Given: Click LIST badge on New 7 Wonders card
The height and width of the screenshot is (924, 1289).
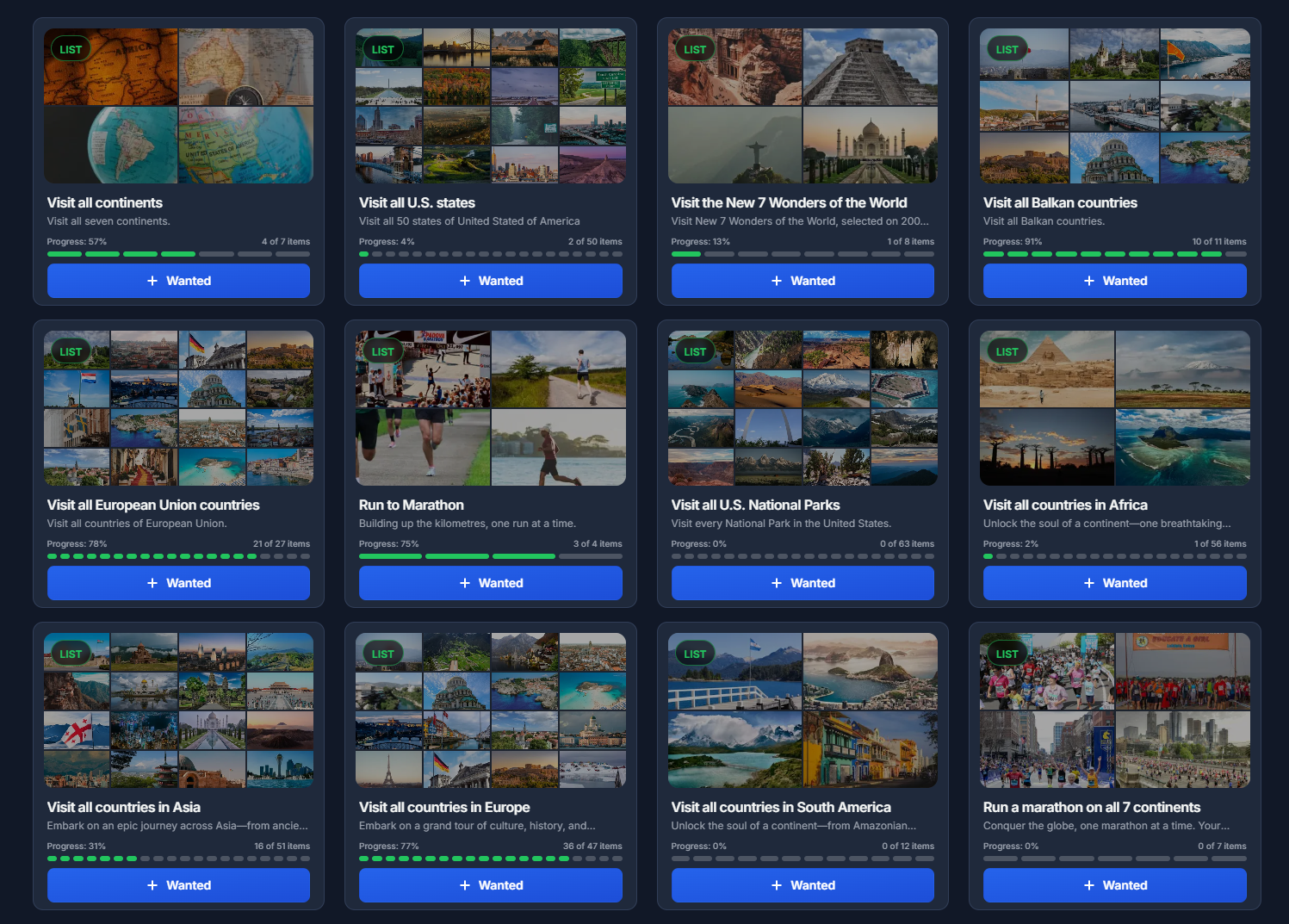Looking at the screenshot, I should (695, 49).
